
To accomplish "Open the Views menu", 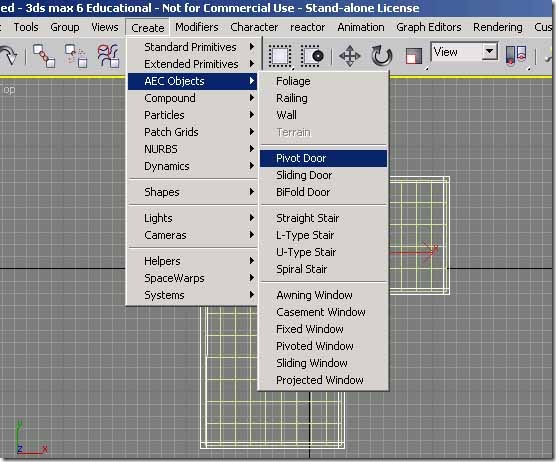I will pyautogui.click(x=105, y=27).
